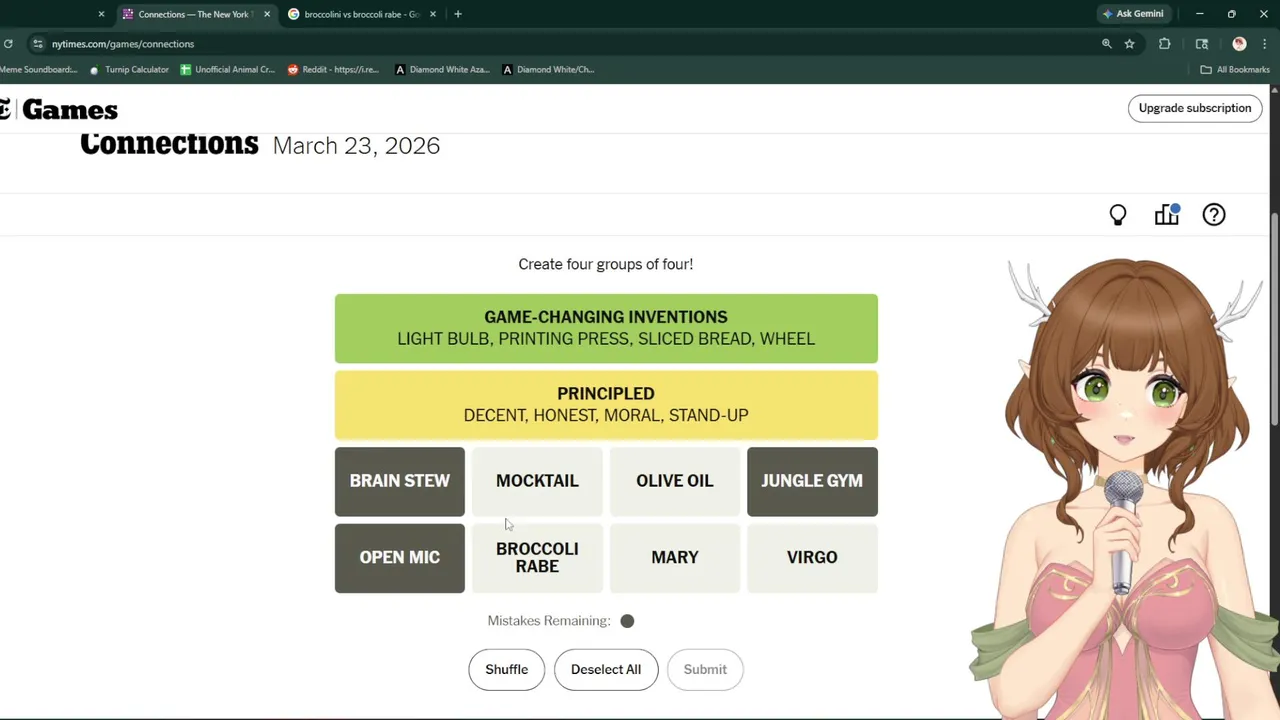The width and height of the screenshot is (1280, 720).
Task: Open the Meme Soundboard bookmark
Action: coord(38,70)
